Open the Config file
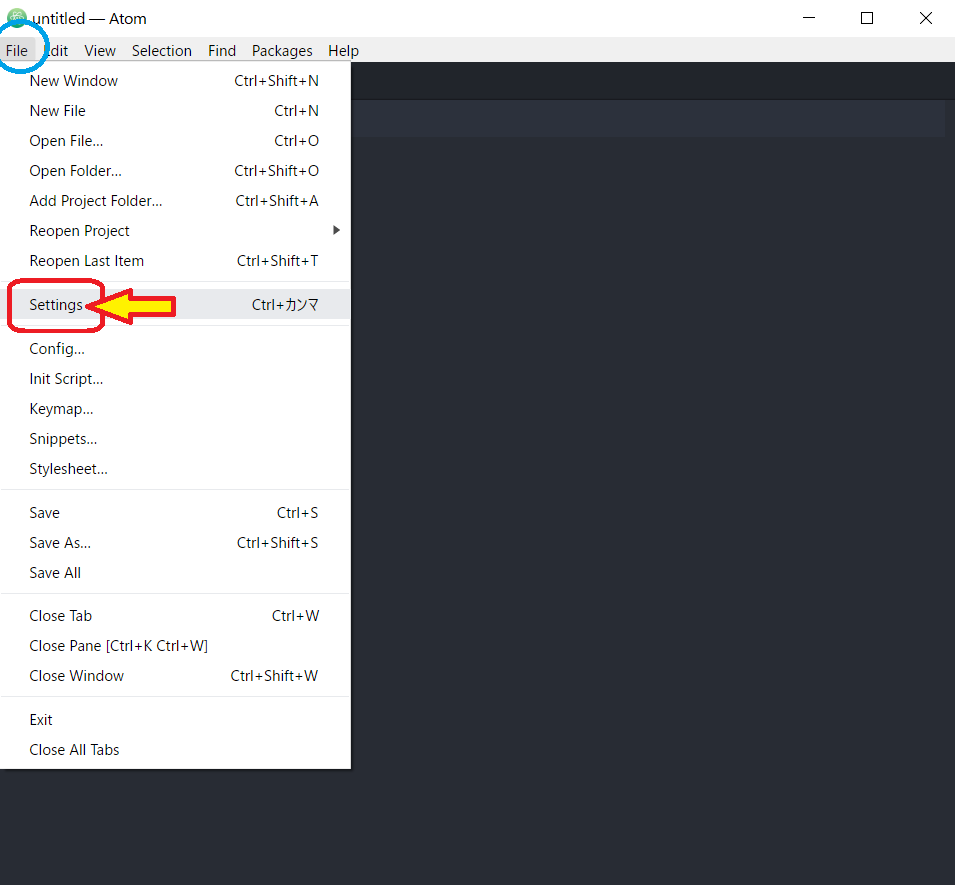 [56, 348]
